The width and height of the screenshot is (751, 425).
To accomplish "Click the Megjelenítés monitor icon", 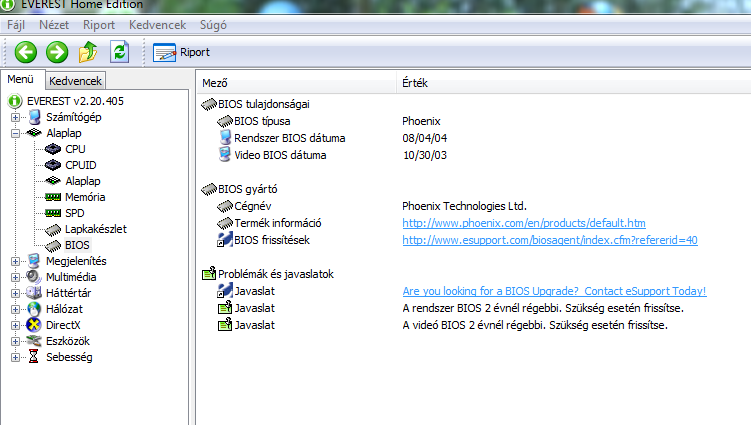I will pos(34,261).
